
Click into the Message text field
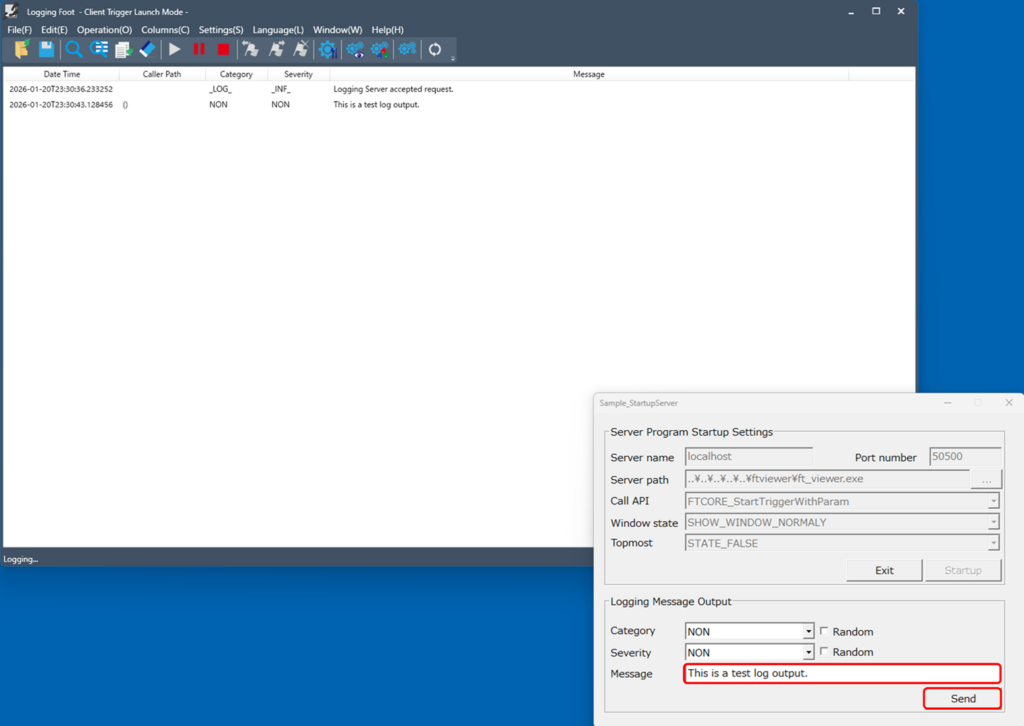[x=841, y=673]
